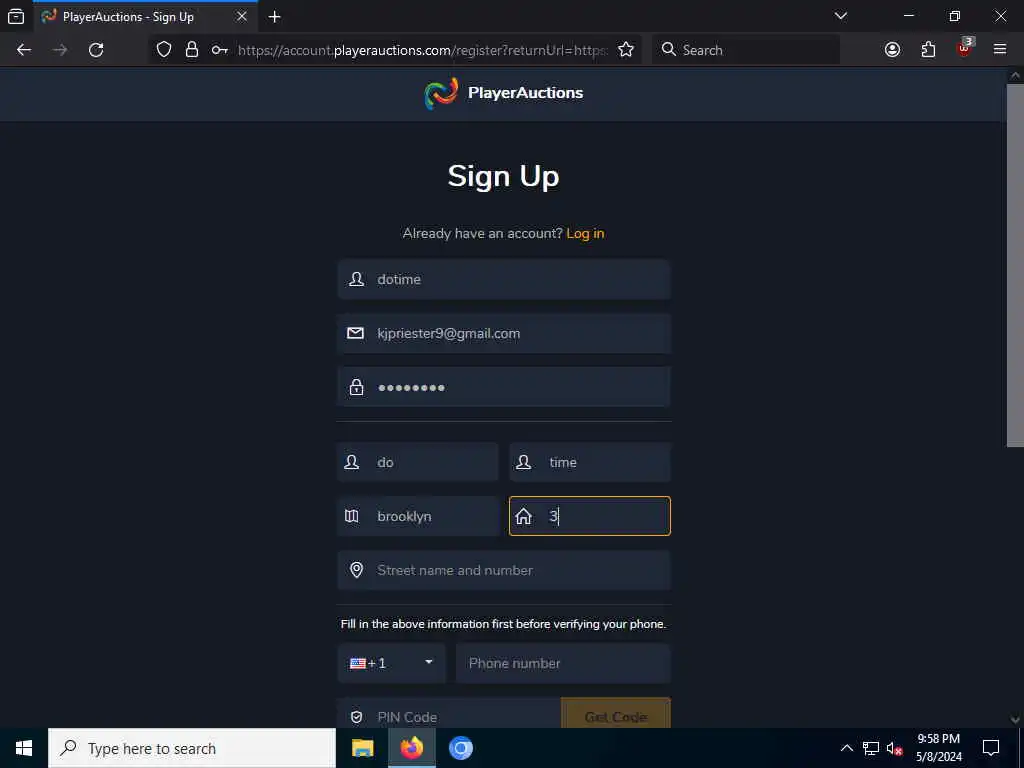Follow the Log in link
The width and height of the screenshot is (1024, 768).
[585, 234]
